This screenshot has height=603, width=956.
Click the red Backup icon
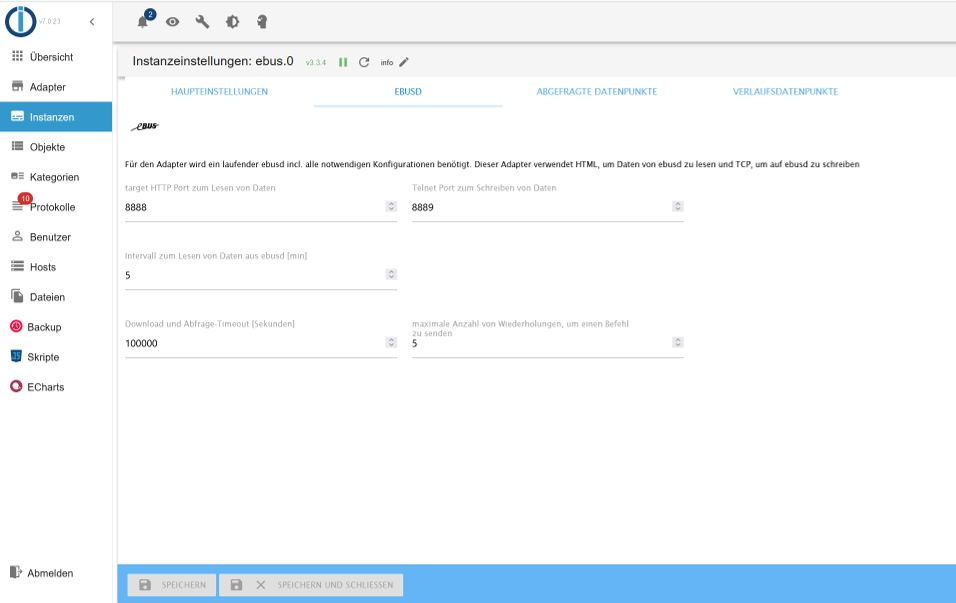click(16, 326)
